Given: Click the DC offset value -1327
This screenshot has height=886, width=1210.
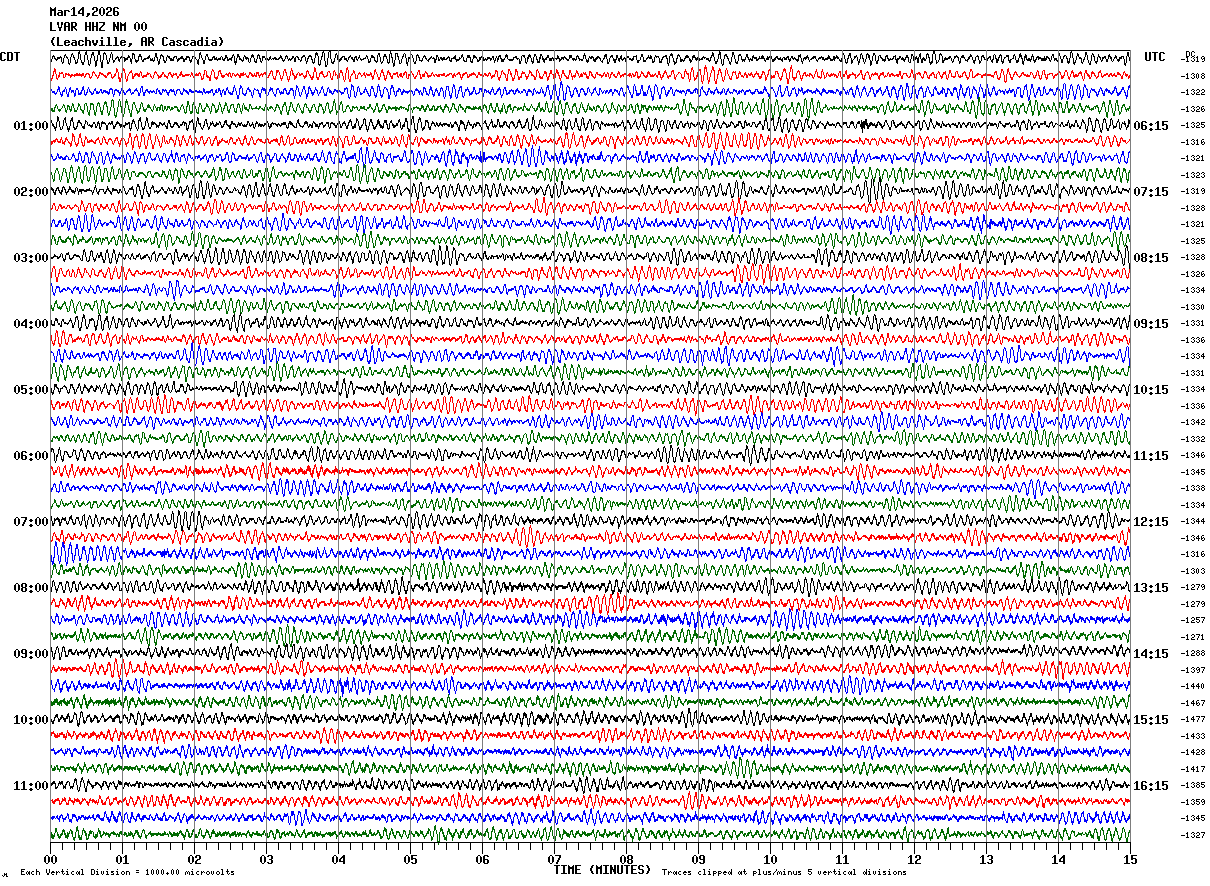Looking at the screenshot, I should (1193, 835).
